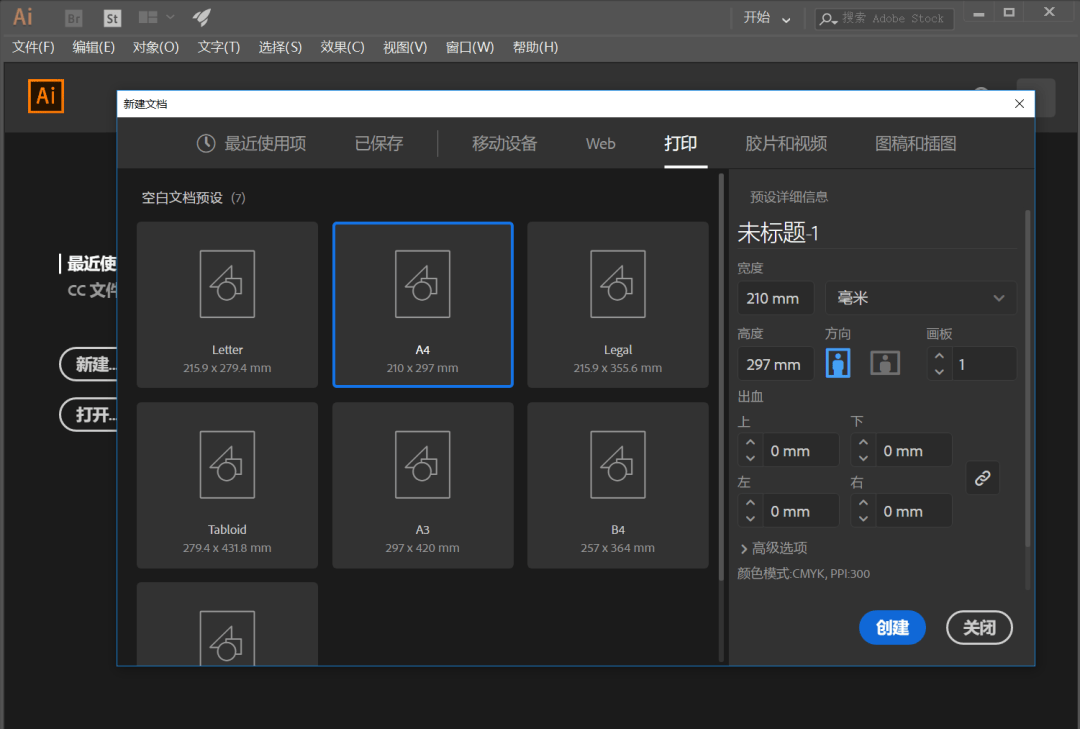Open the 文件 menu

point(31,47)
